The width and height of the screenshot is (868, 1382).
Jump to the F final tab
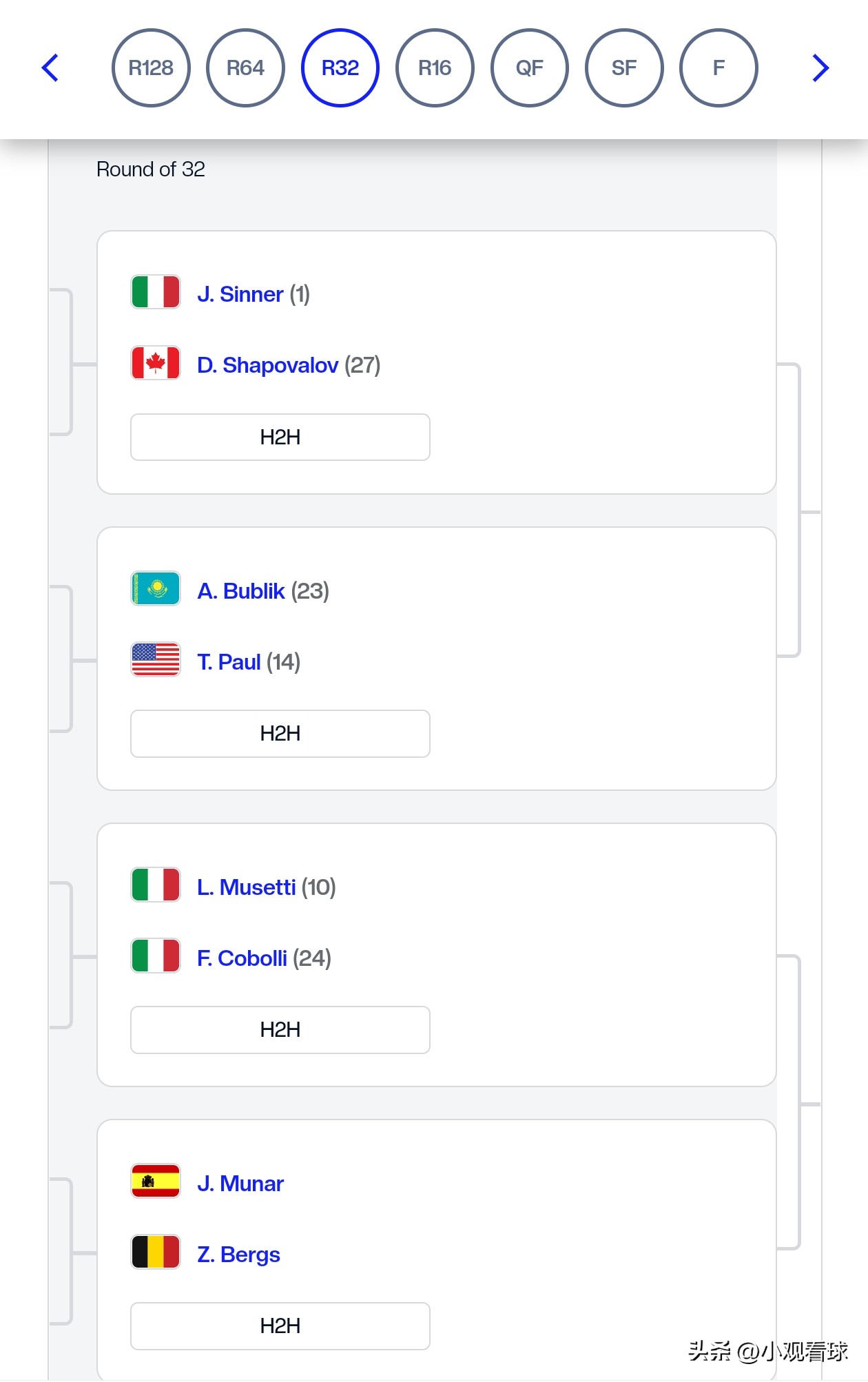tap(719, 68)
